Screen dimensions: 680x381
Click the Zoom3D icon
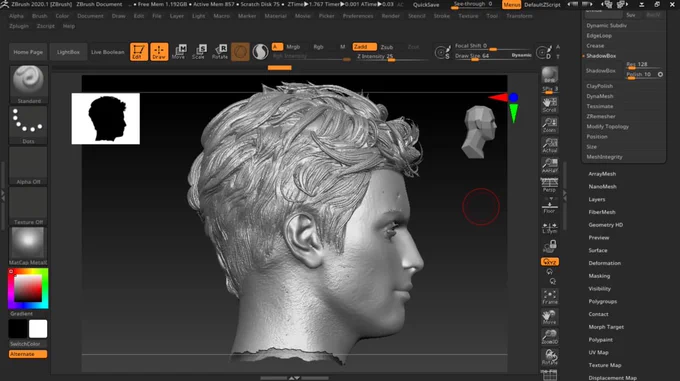pos(549,337)
